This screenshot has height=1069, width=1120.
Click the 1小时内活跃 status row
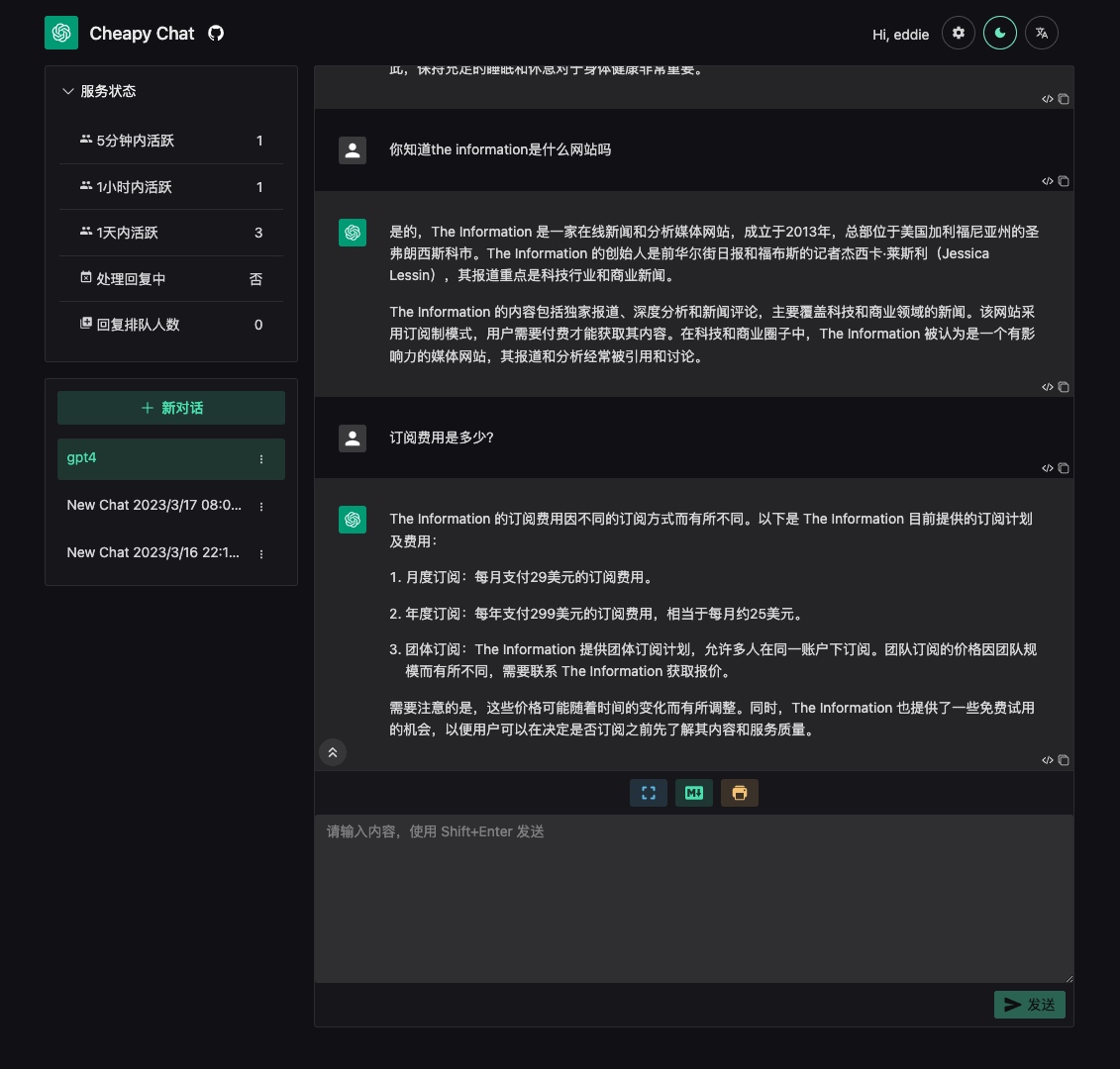(171, 187)
